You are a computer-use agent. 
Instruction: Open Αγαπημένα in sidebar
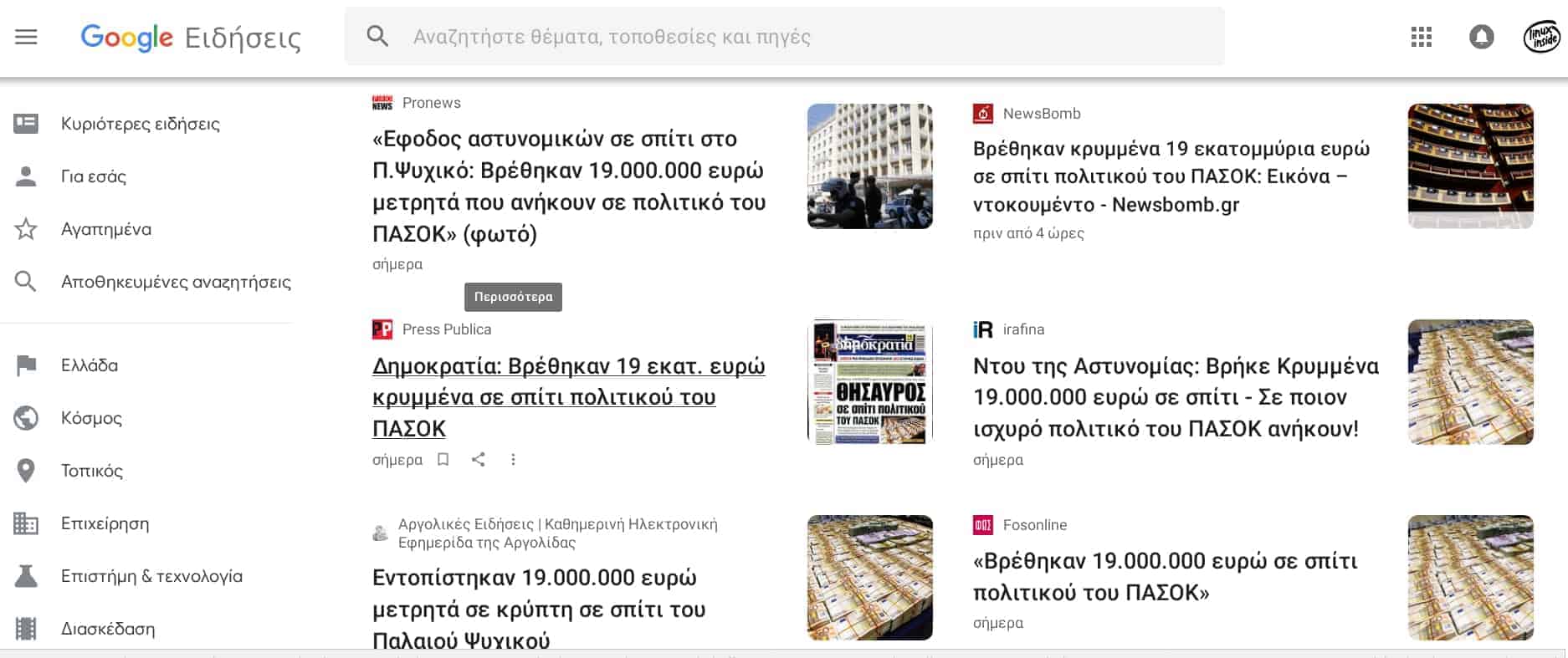click(106, 229)
